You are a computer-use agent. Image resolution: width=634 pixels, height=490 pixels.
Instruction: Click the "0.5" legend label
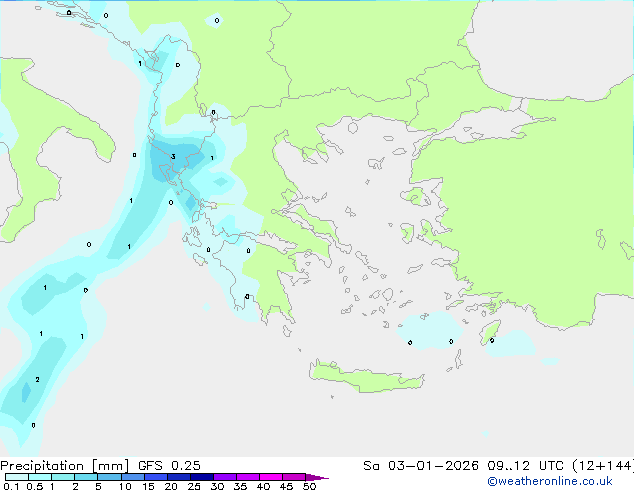click(35, 486)
